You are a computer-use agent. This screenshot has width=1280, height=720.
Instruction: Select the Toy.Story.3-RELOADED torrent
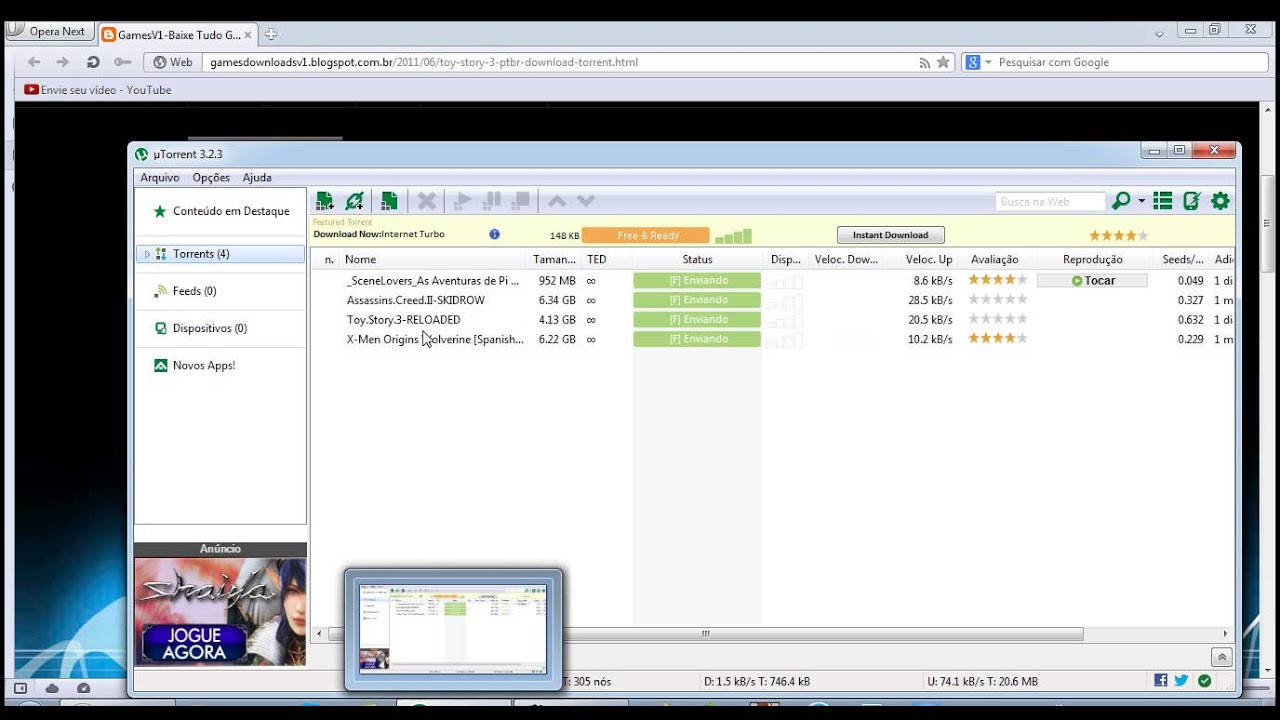(403, 320)
